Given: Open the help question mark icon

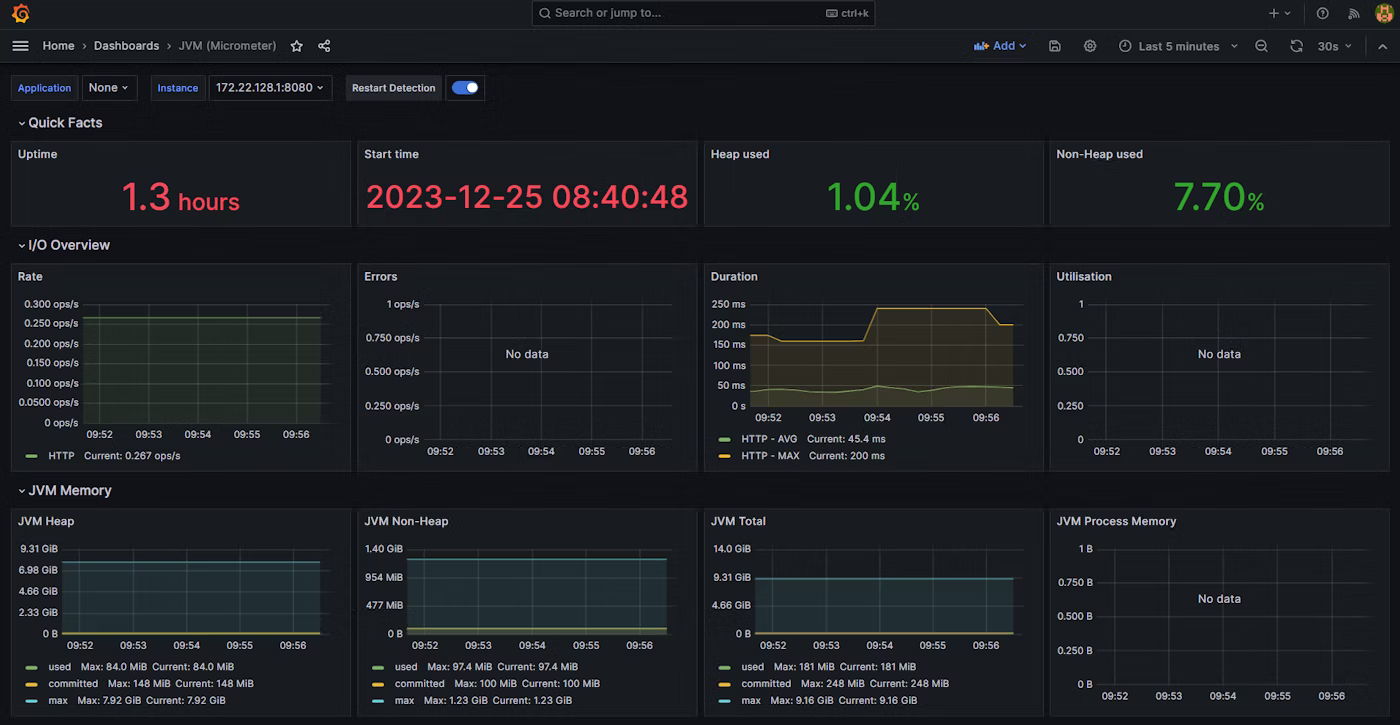Looking at the screenshot, I should click(1323, 13).
